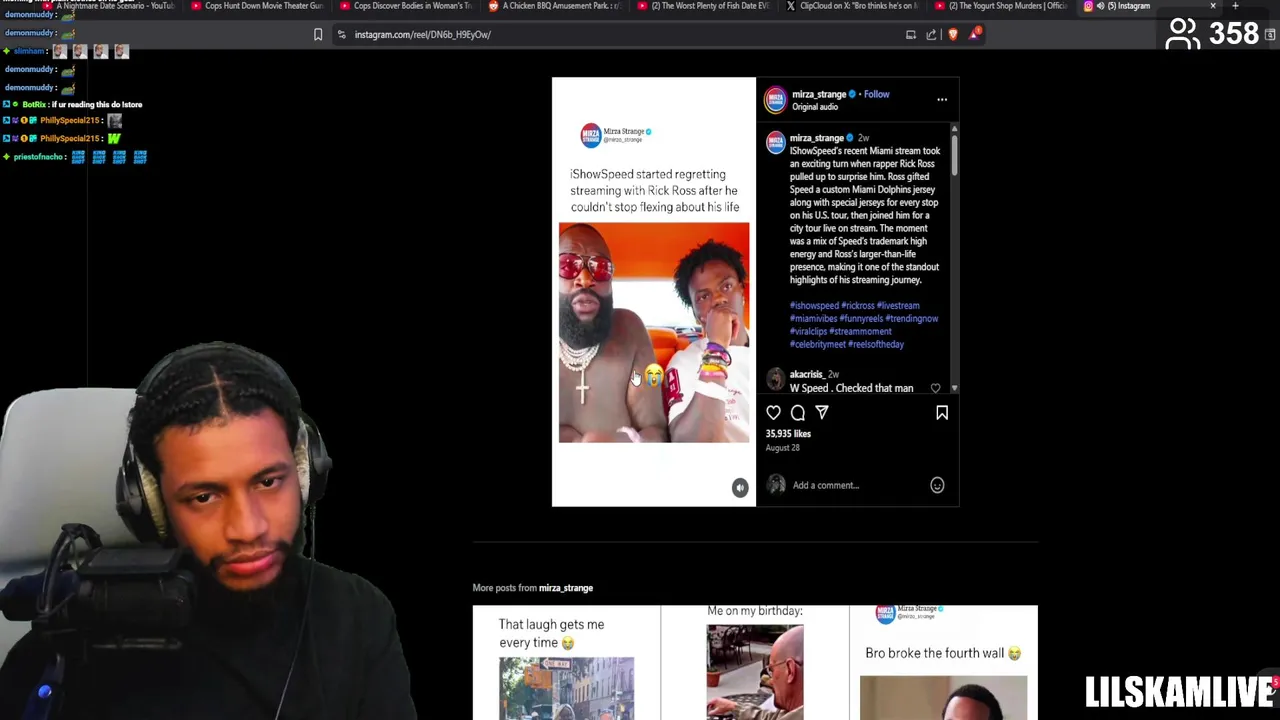Switch to the Worst Plenty of Fish Date tab
Image resolution: width=1280 pixels, height=720 pixels.
point(704,6)
